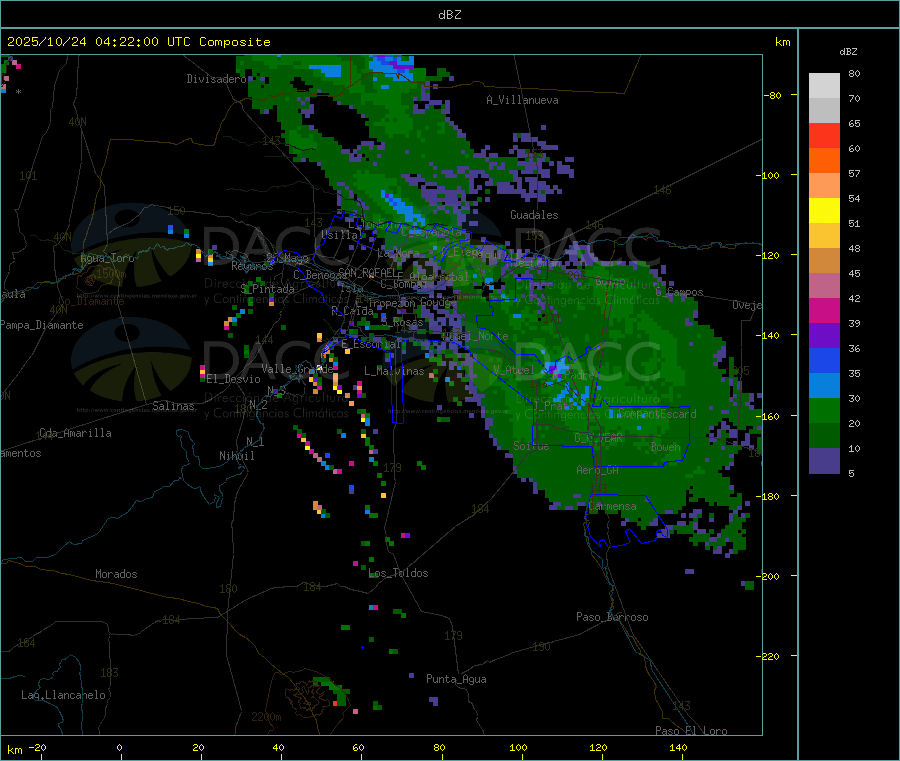Click the -80 km vertical axis tick
900x761 pixels.
click(x=772, y=95)
